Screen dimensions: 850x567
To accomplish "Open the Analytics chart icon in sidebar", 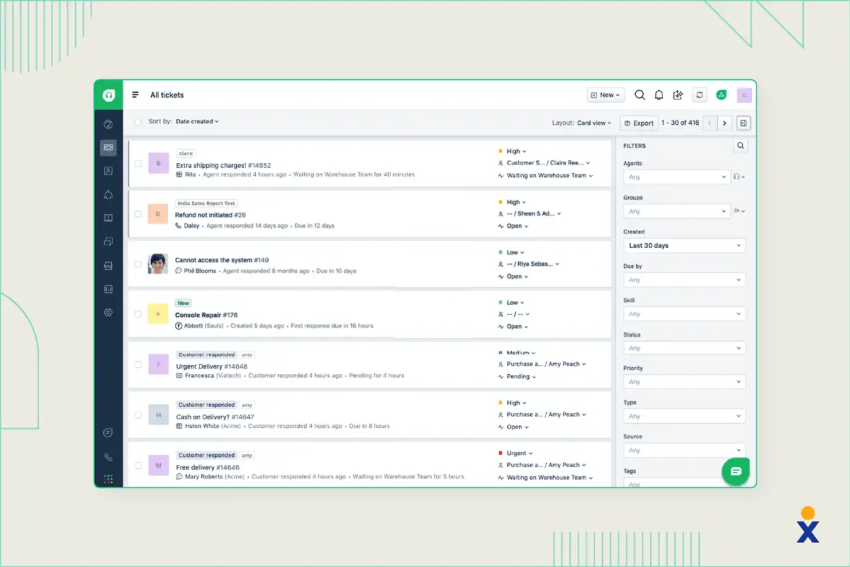I will click(108, 289).
